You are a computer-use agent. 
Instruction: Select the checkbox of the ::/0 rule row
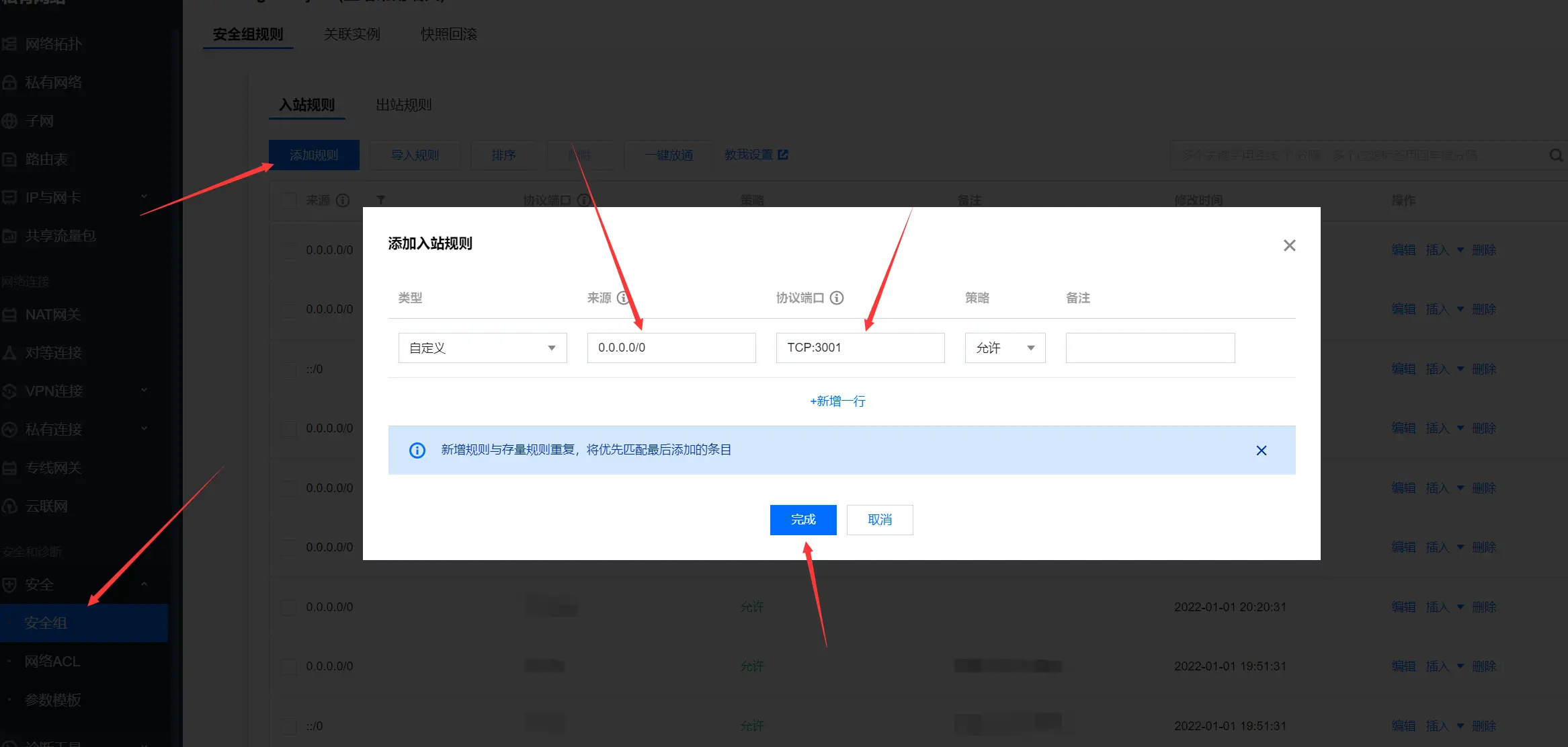click(289, 368)
